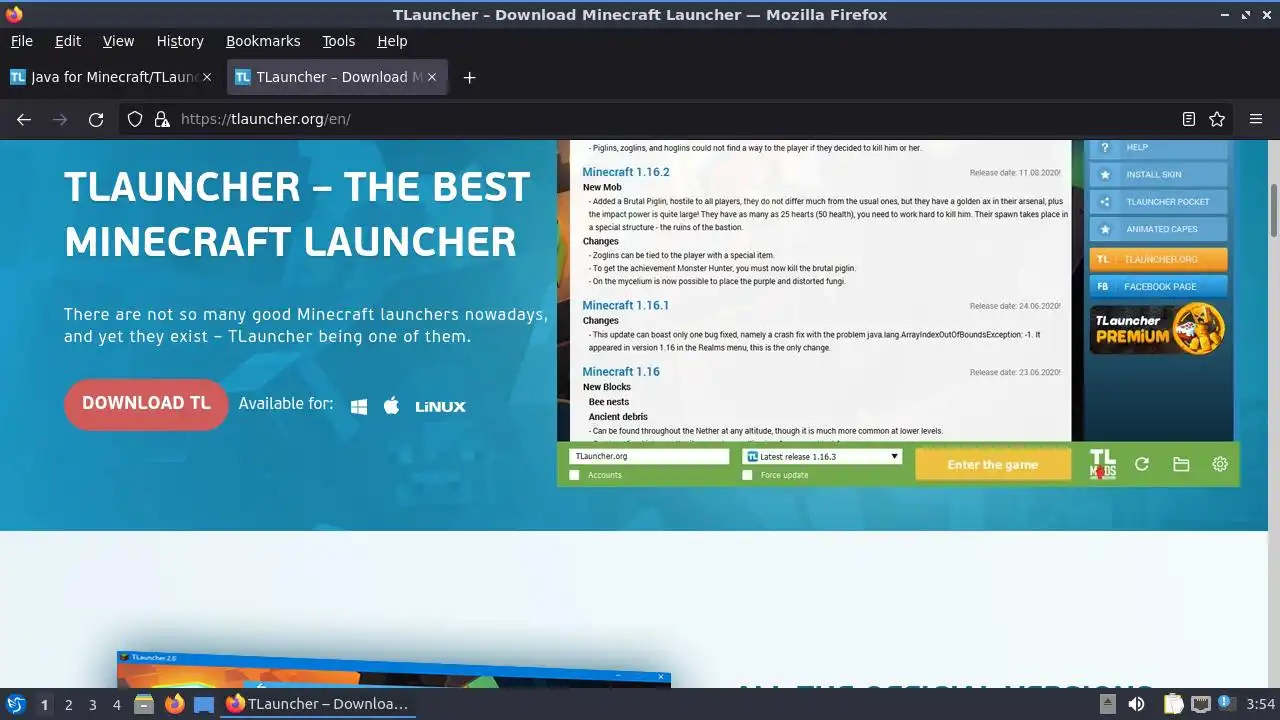Image resolution: width=1280 pixels, height=720 pixels.
Task: Open the clipboard manager tray icon
Action: click(x=1172, y=704)
